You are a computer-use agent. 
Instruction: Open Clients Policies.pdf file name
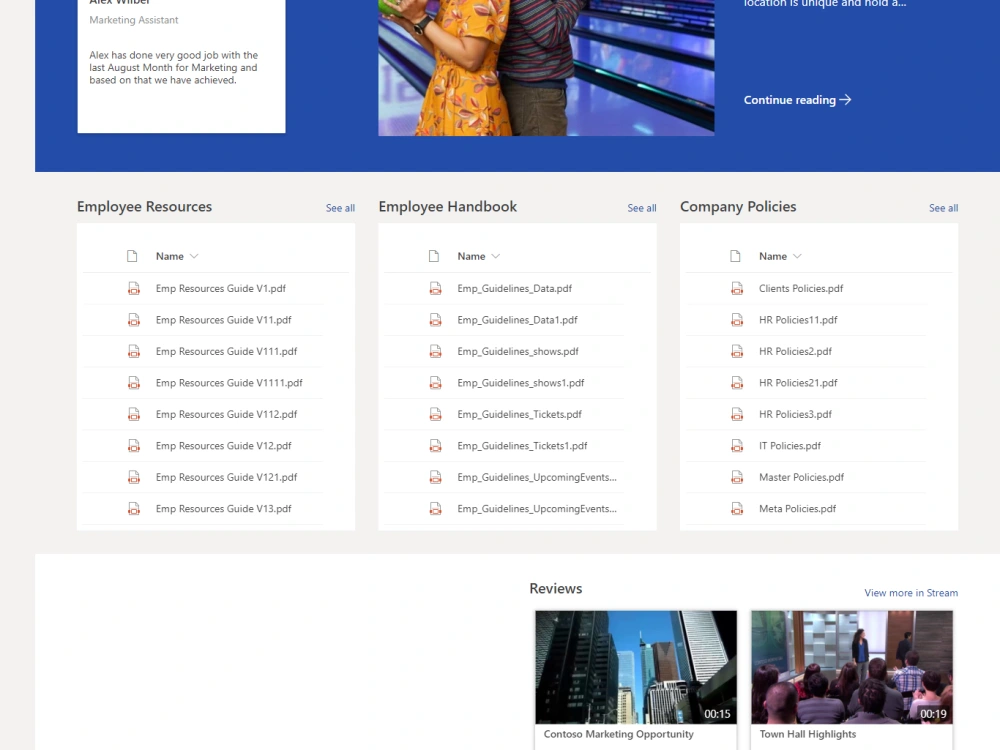tap(801, 288)
